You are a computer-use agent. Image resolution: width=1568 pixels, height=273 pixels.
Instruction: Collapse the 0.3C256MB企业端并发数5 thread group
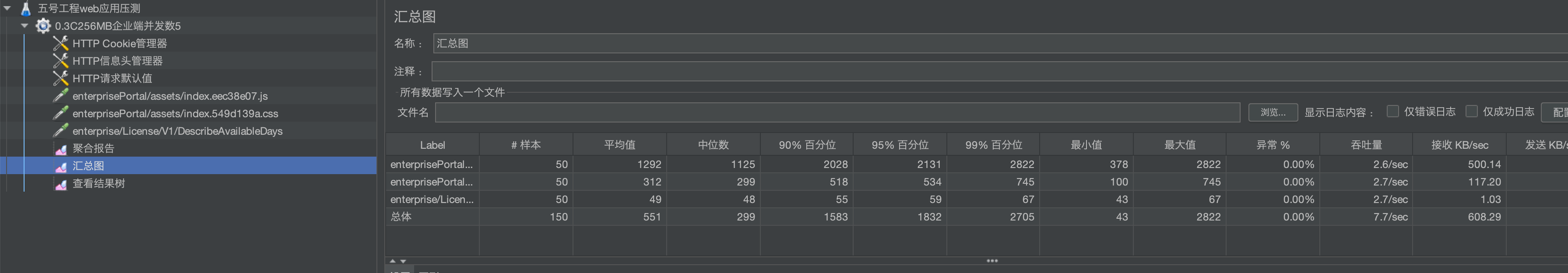tap(25, 25)
